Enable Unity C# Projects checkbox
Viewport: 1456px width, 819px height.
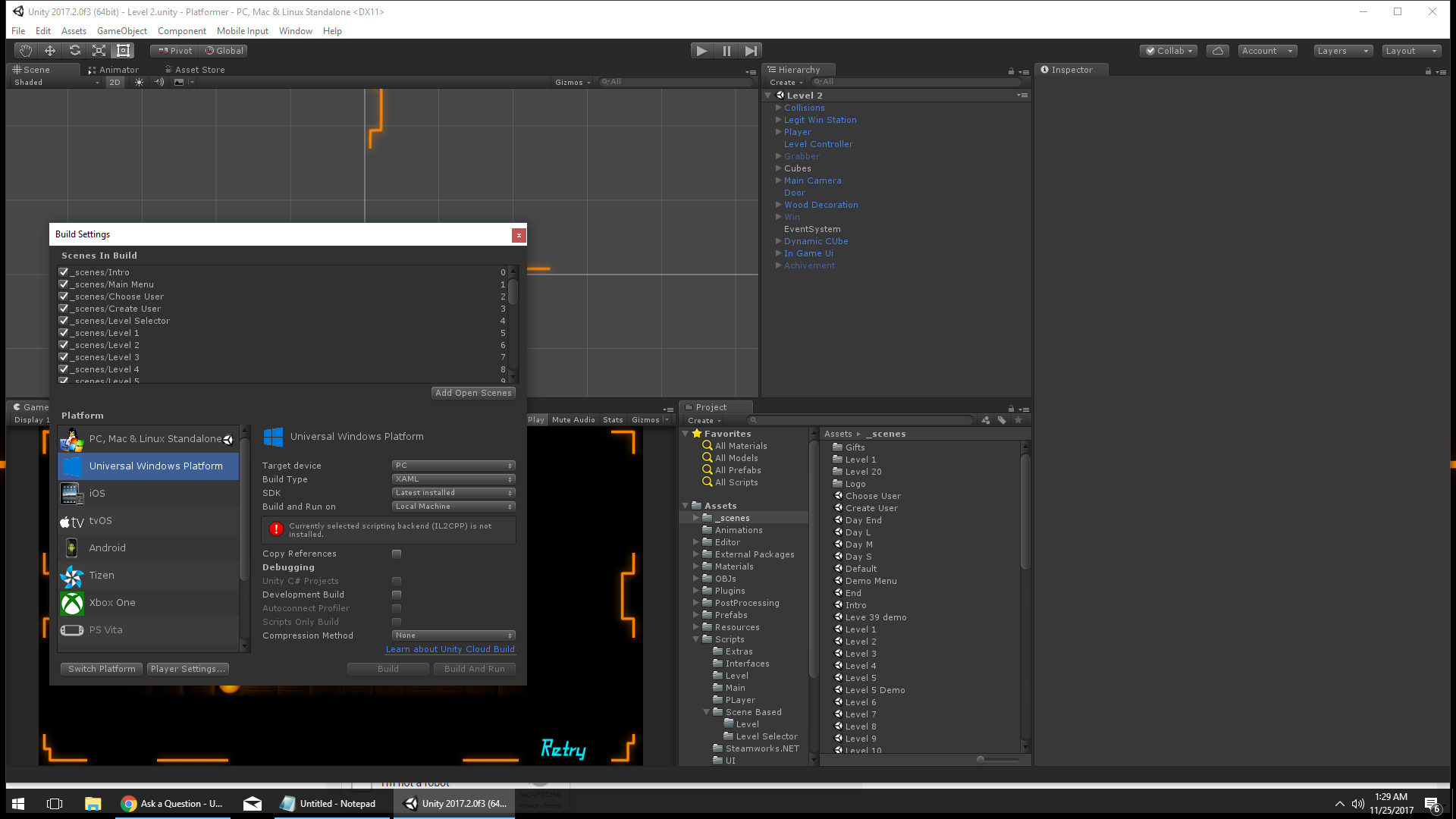coord(397,581)
